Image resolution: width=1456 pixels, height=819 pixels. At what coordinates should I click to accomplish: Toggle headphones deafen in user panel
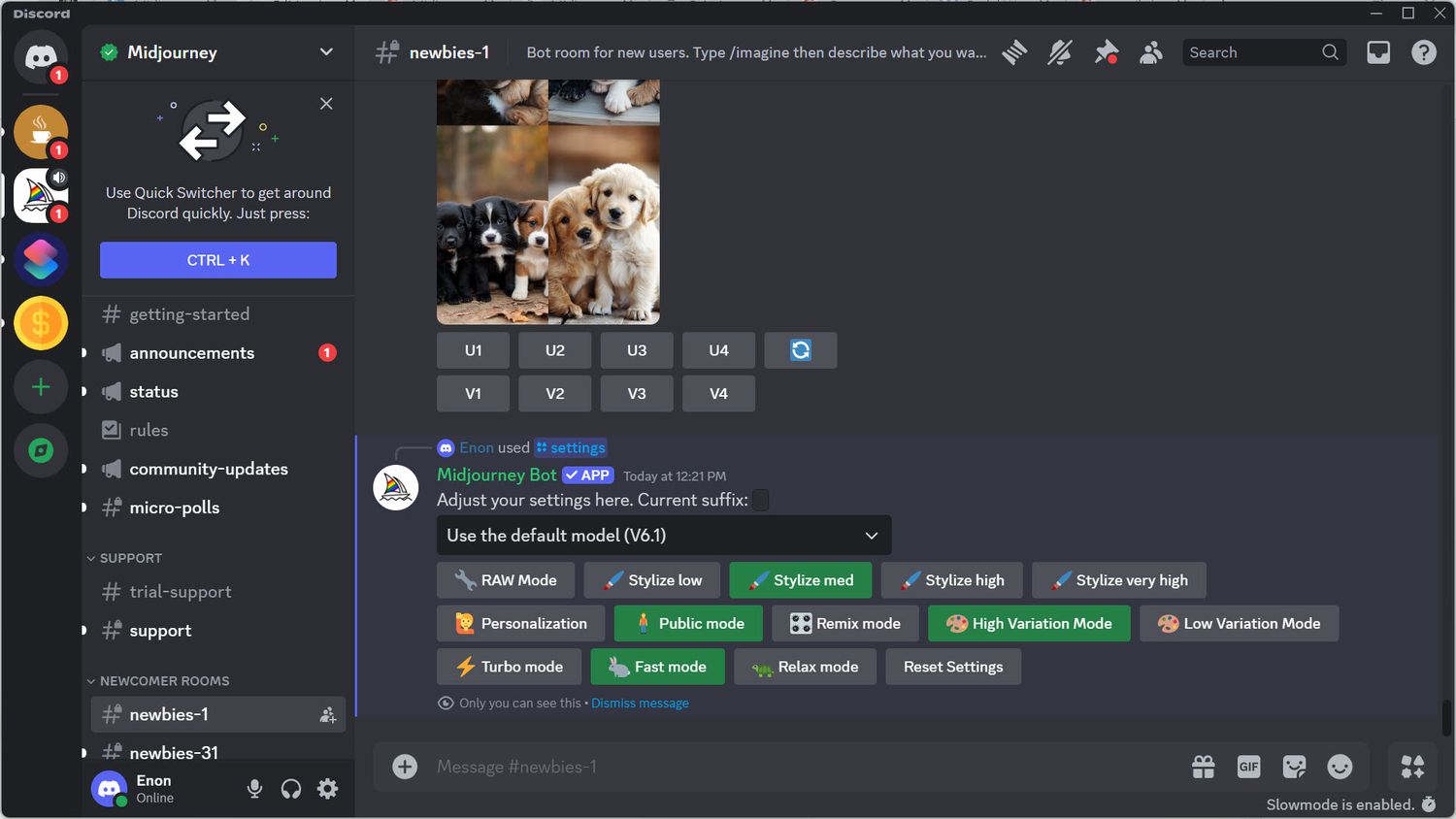(291, 789)
